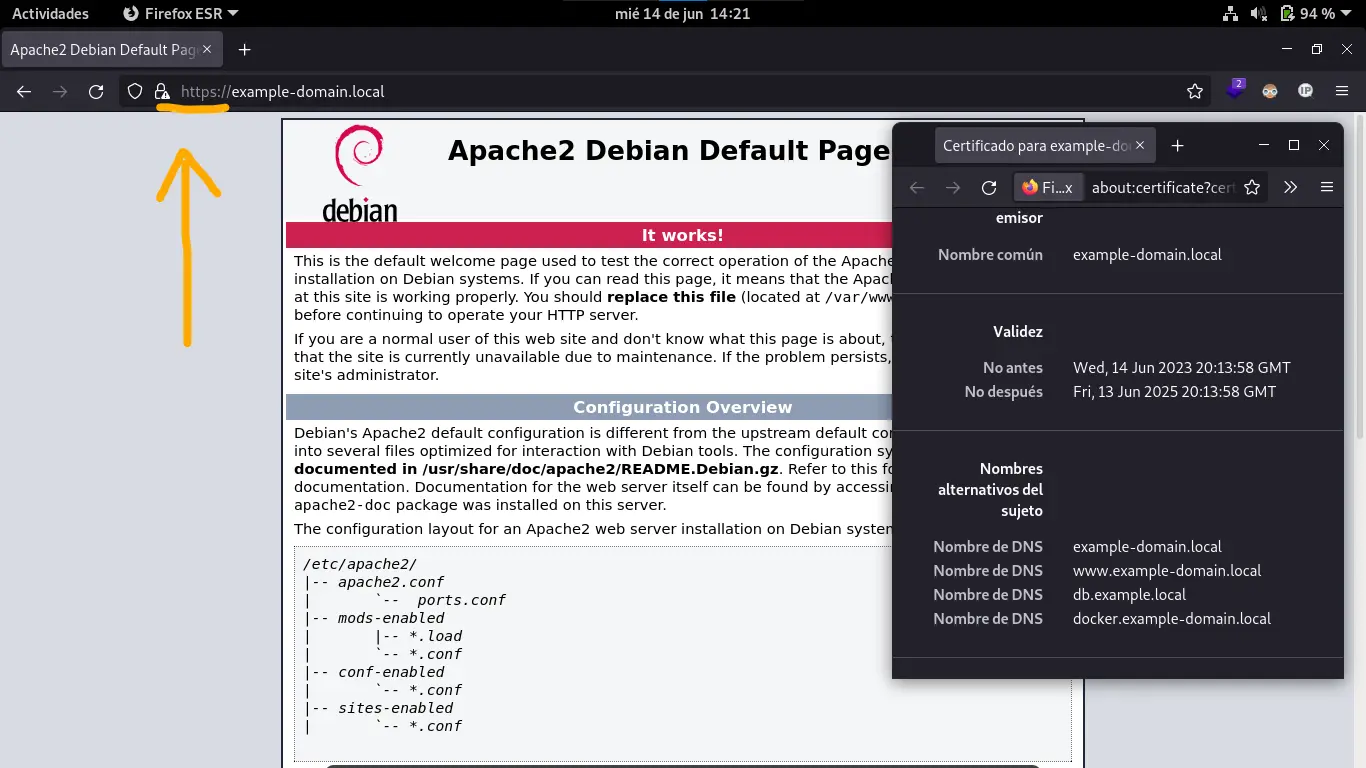
Task: Open the purple extension with badge 2
Action: [1235, 90]
